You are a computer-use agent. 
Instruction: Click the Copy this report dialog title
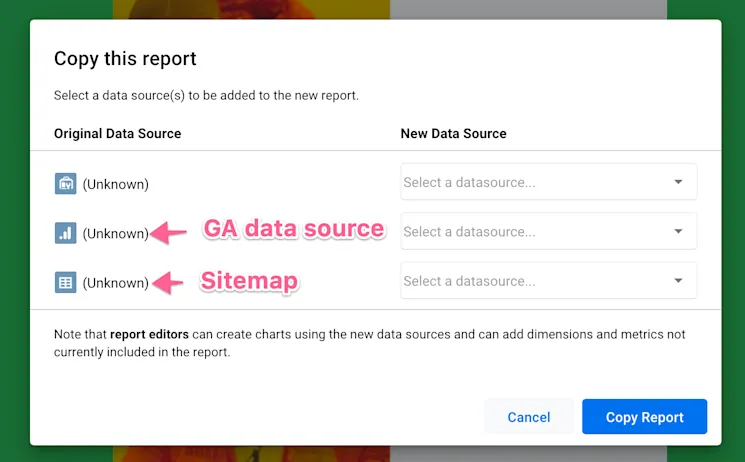point(125,59)
